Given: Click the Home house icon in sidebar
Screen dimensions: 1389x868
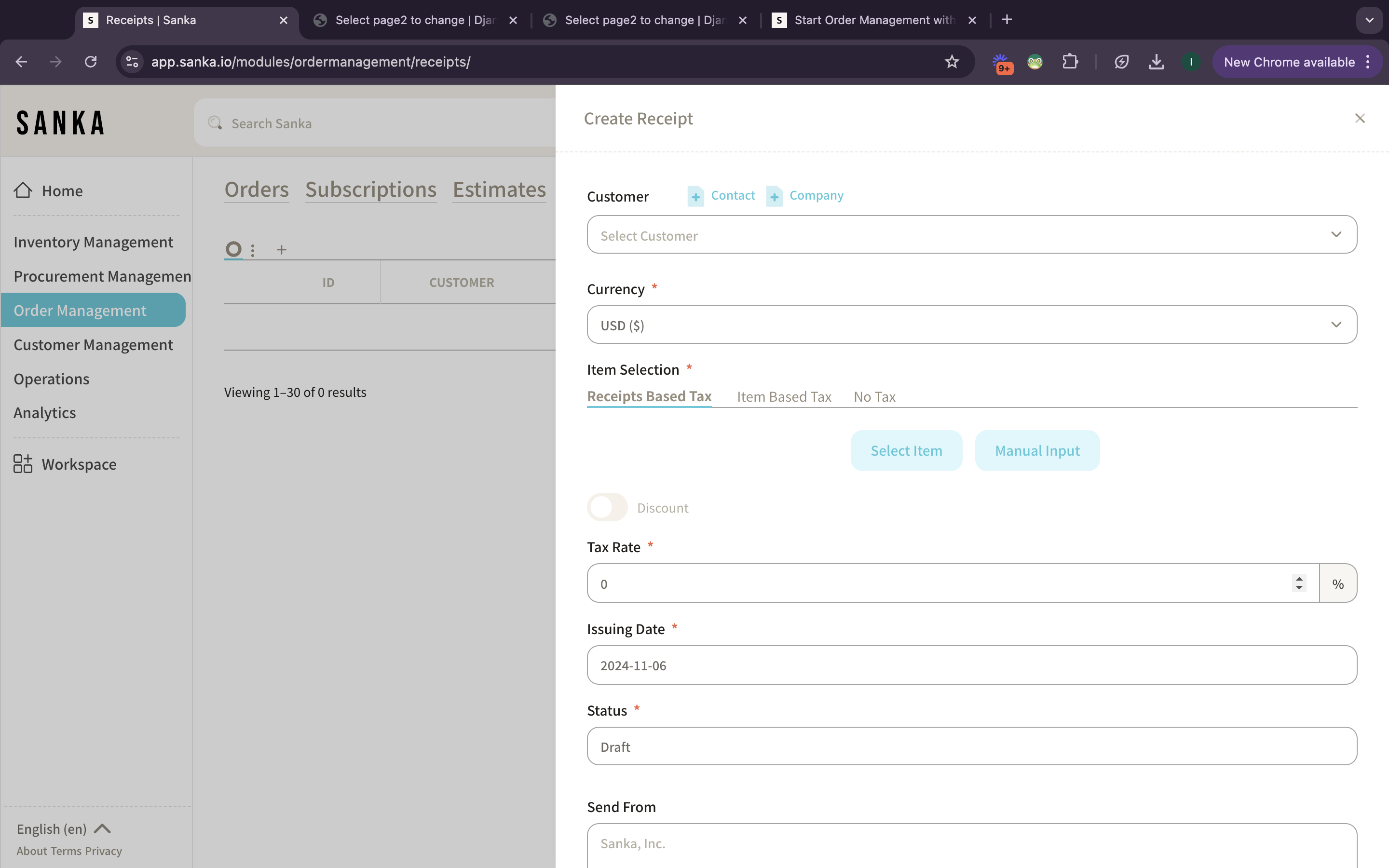Looking at the screenshot, I should point(23,190).
